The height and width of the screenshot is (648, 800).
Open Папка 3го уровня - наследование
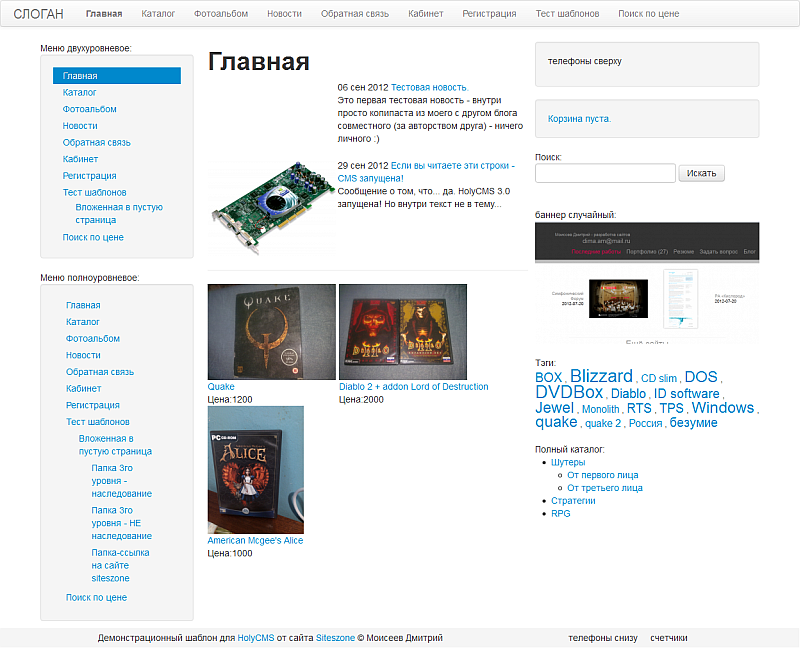coord(121,481)
